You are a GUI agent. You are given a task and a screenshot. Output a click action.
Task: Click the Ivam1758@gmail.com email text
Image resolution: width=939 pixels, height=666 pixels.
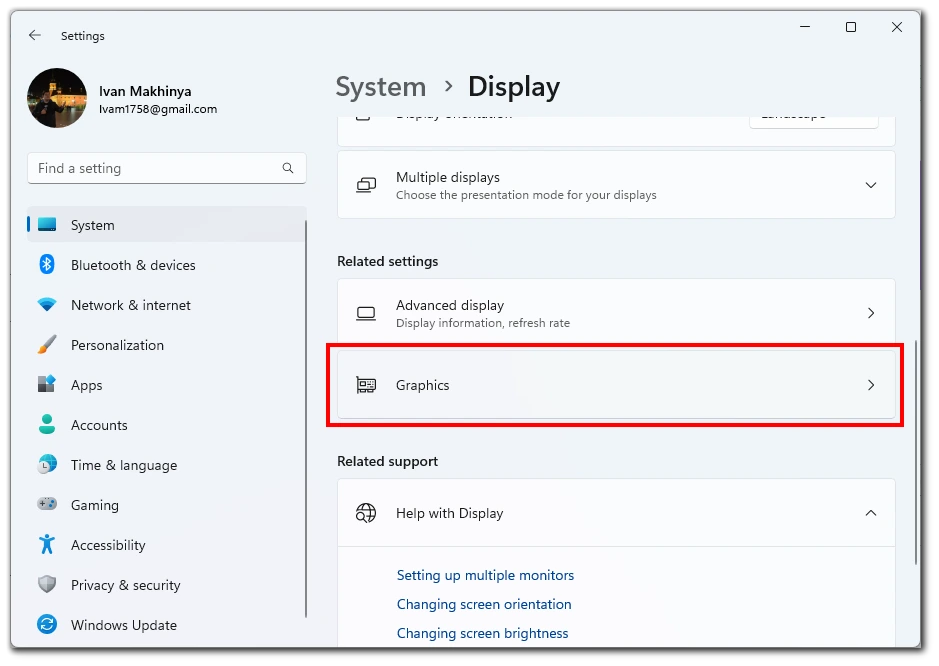tap(158, 109)
